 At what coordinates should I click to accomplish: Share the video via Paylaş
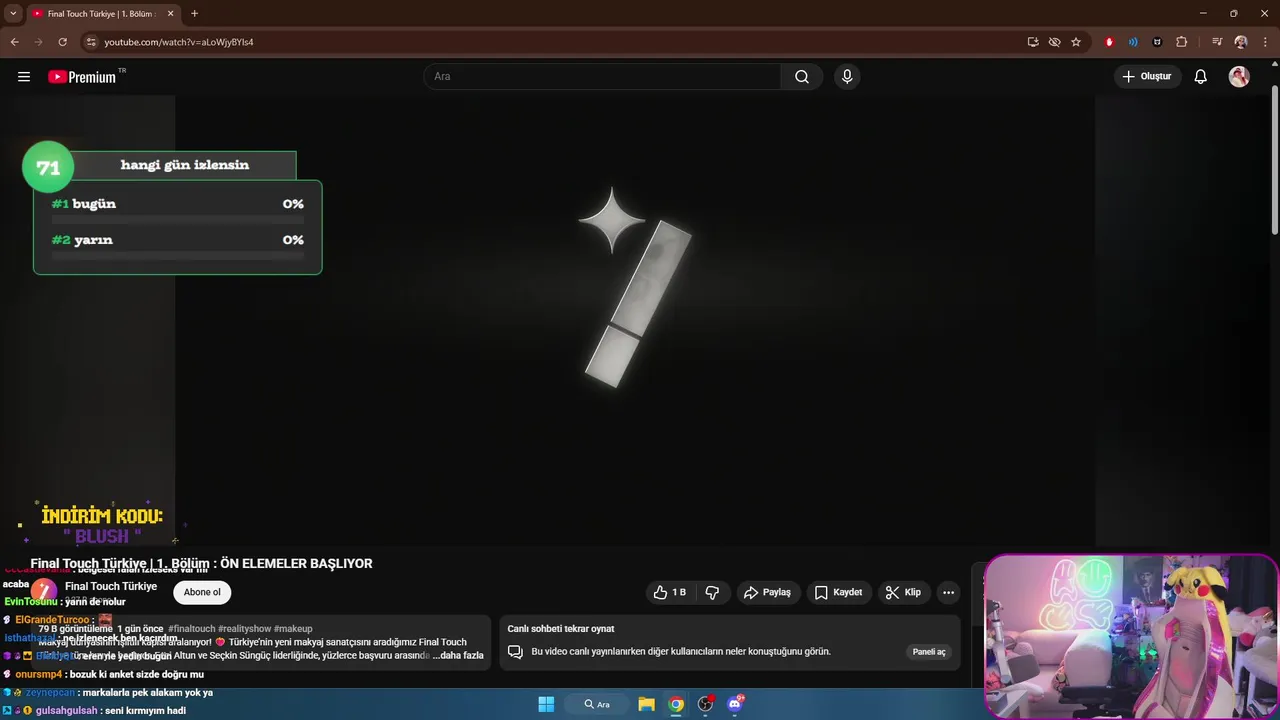767,592
